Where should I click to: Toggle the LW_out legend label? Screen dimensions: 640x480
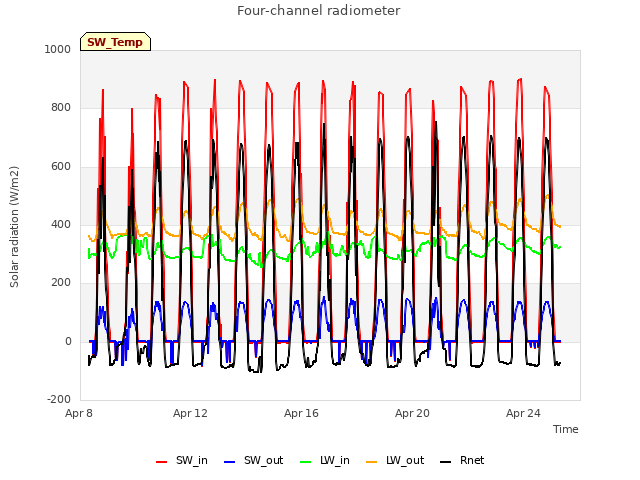(x=405, y=460)
